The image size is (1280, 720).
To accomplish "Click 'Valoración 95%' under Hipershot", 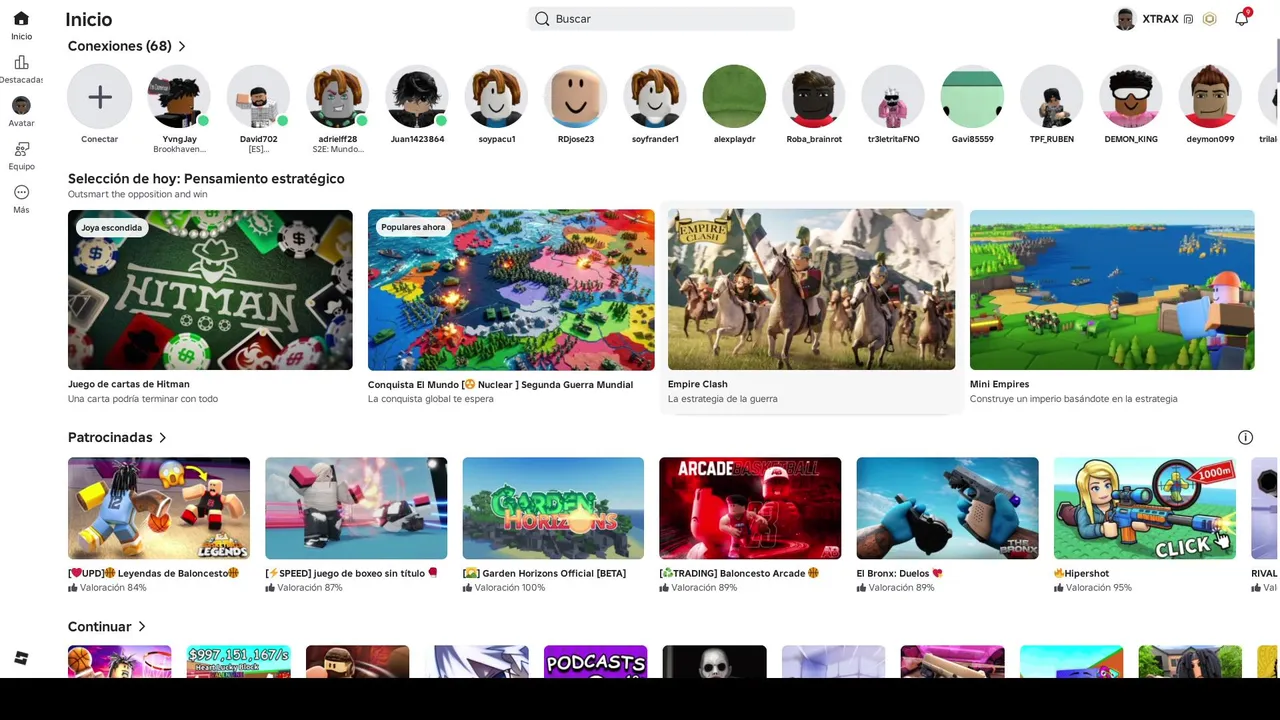I will pos(1098,588).
